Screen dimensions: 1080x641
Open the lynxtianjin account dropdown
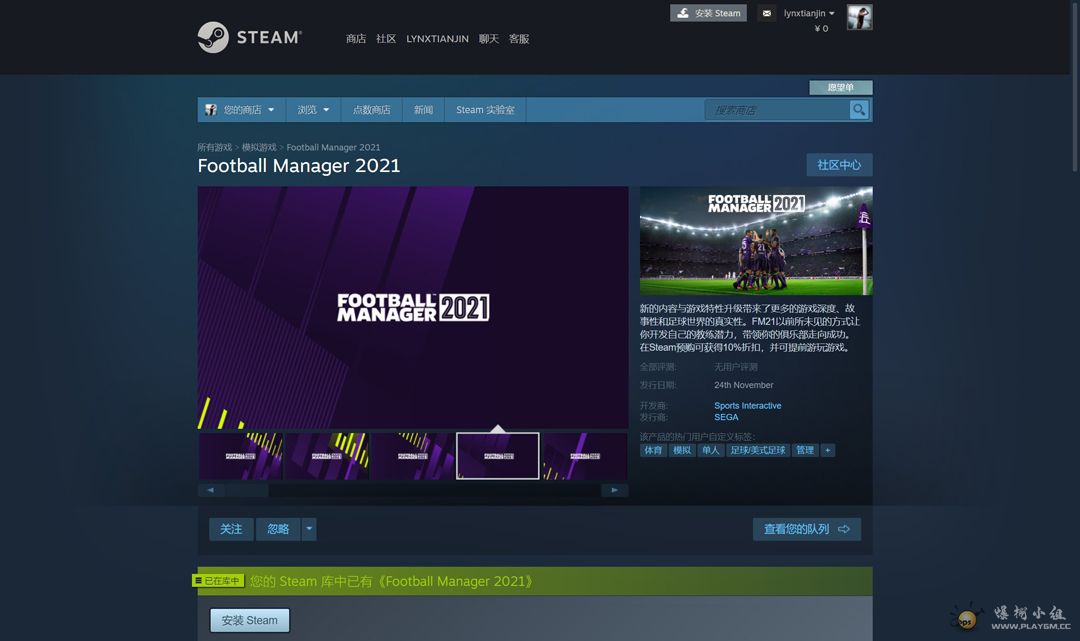click(x=809, y=13)
